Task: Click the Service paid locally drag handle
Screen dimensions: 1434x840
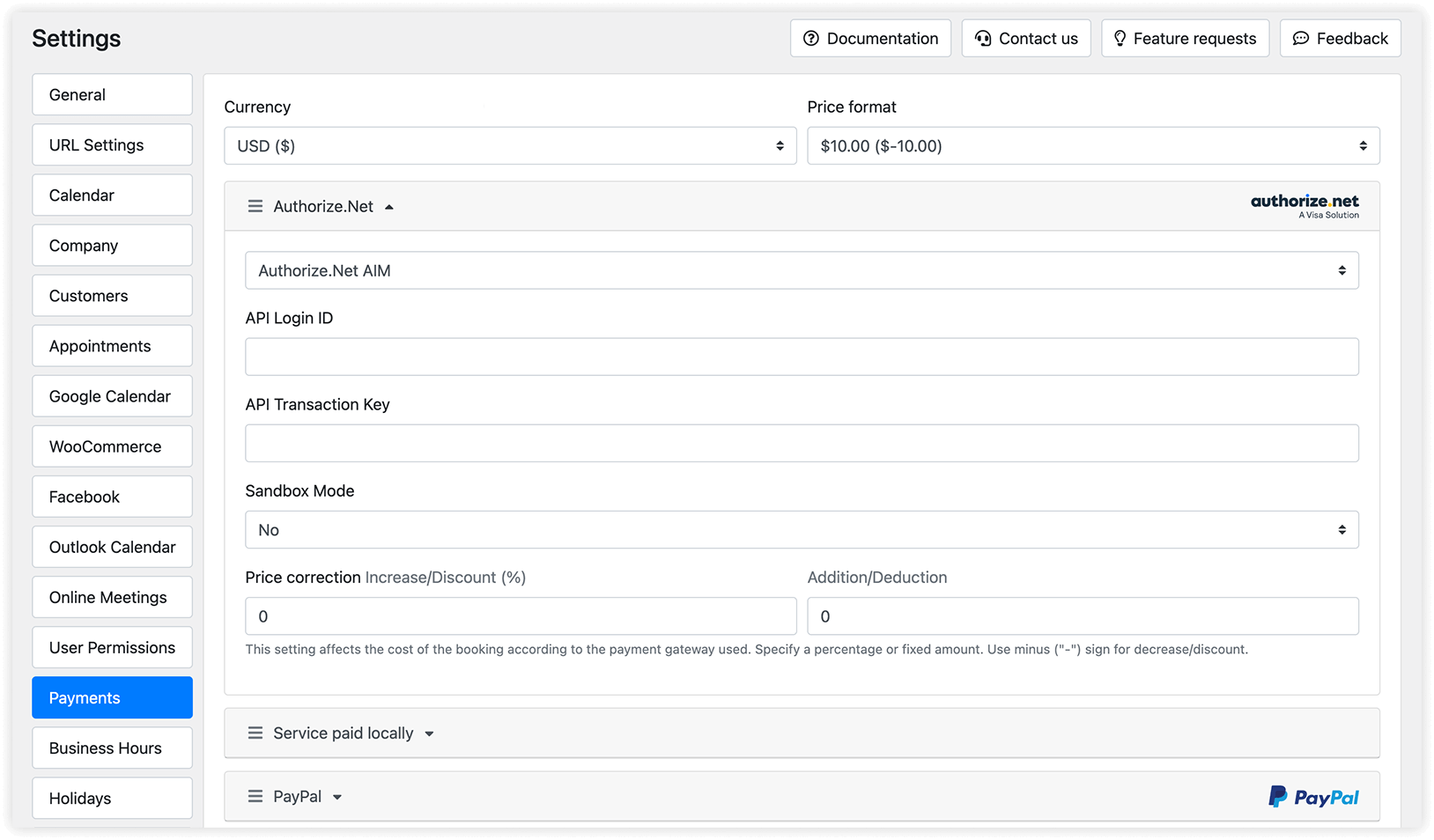Action: tap(255, 733)
